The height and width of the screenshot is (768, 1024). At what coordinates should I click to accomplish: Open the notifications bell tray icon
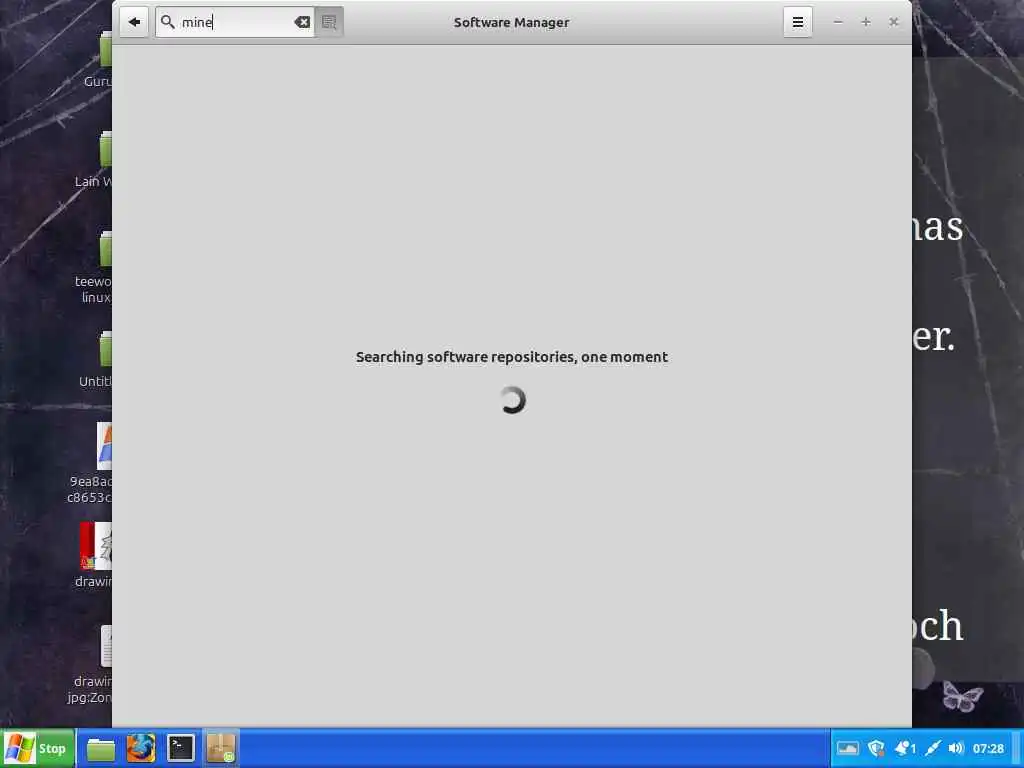pos(904,748)
